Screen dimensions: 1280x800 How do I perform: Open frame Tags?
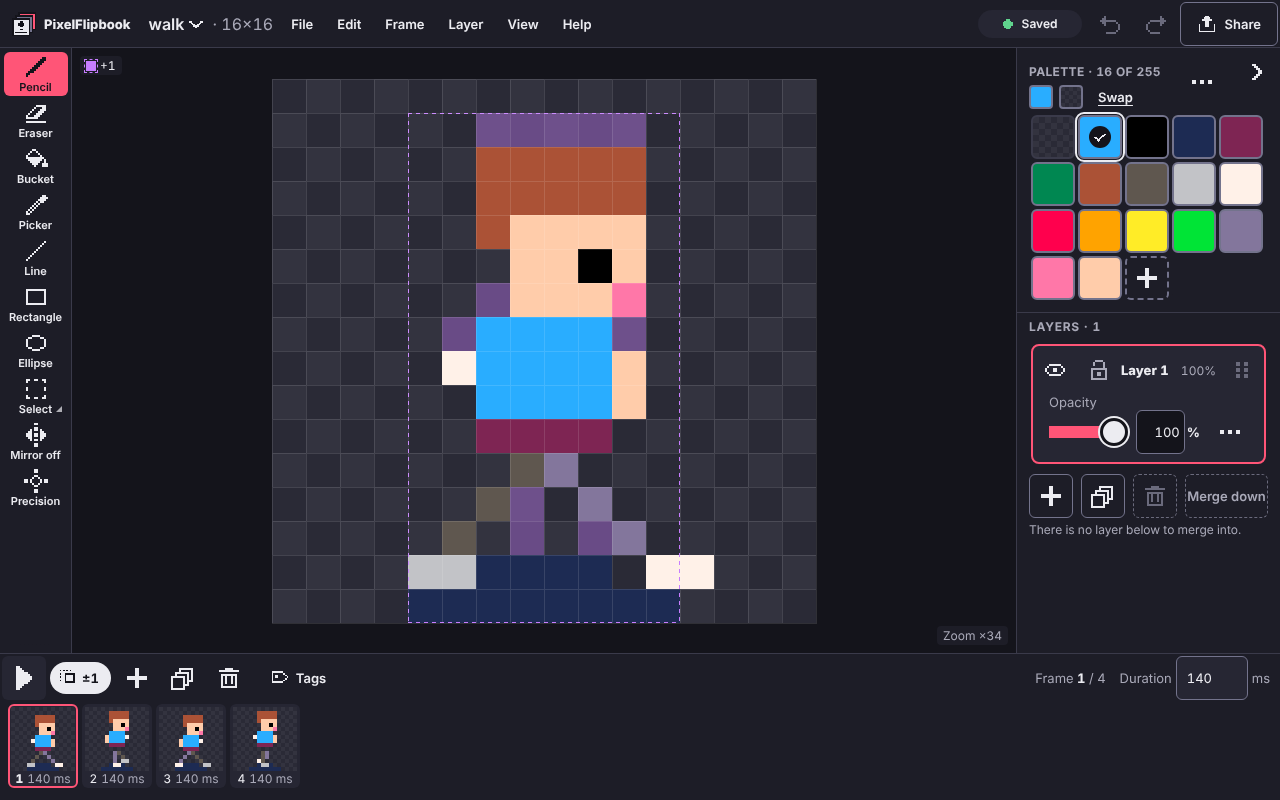click(x=299, y=678)
